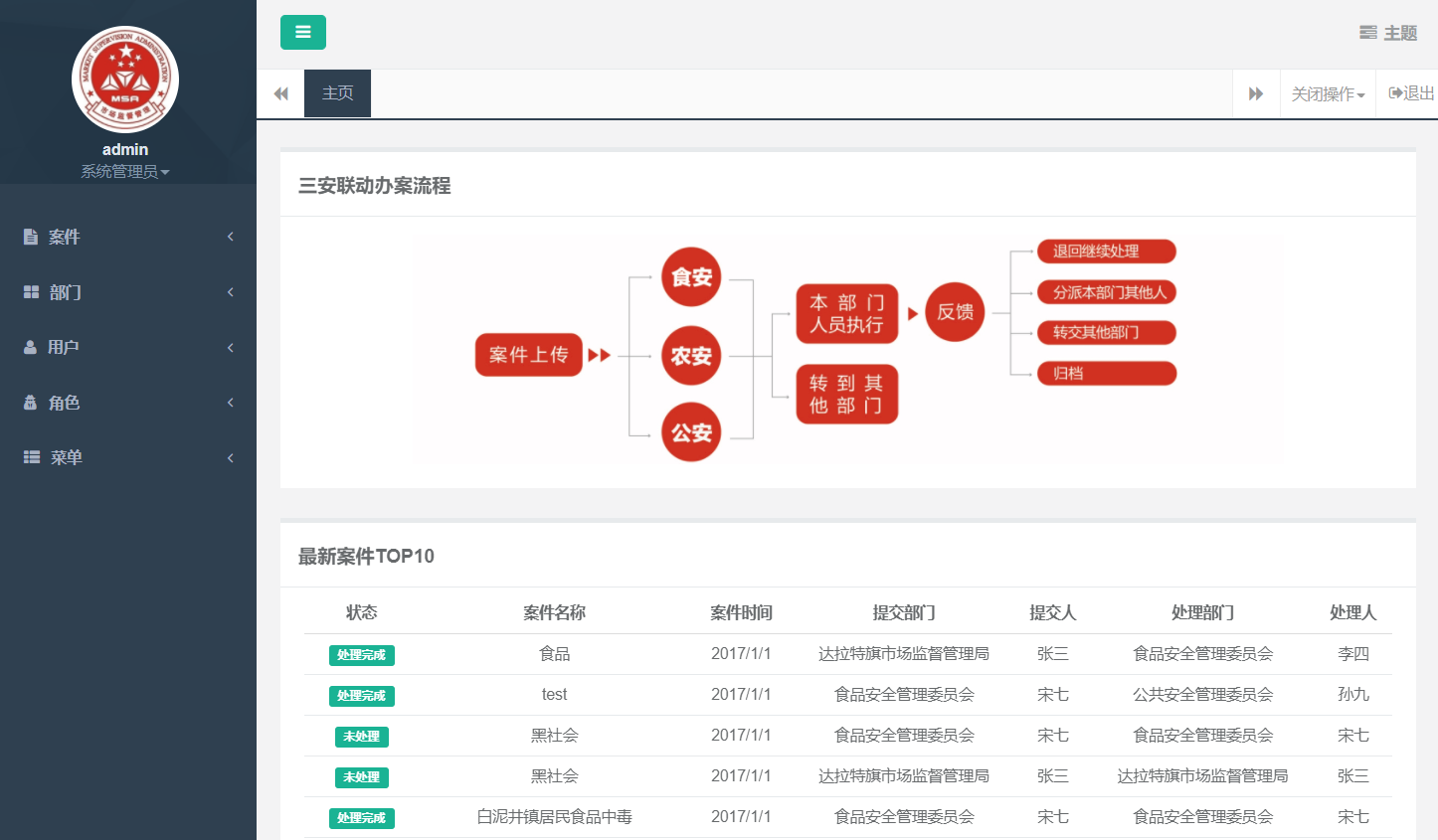Open the 主题 theme settings
This screenshot has height=840, width=1438.
[1388, 33]
